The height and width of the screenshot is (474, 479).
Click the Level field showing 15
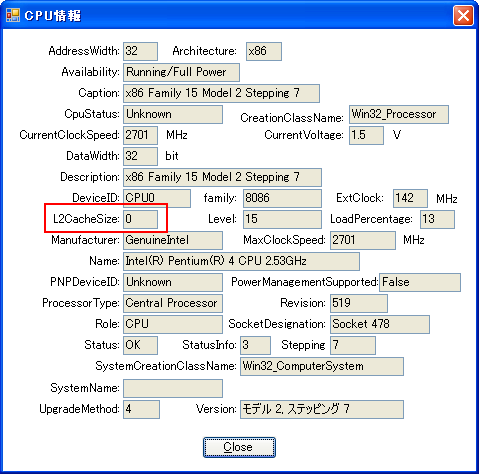[x=282, y=219]
